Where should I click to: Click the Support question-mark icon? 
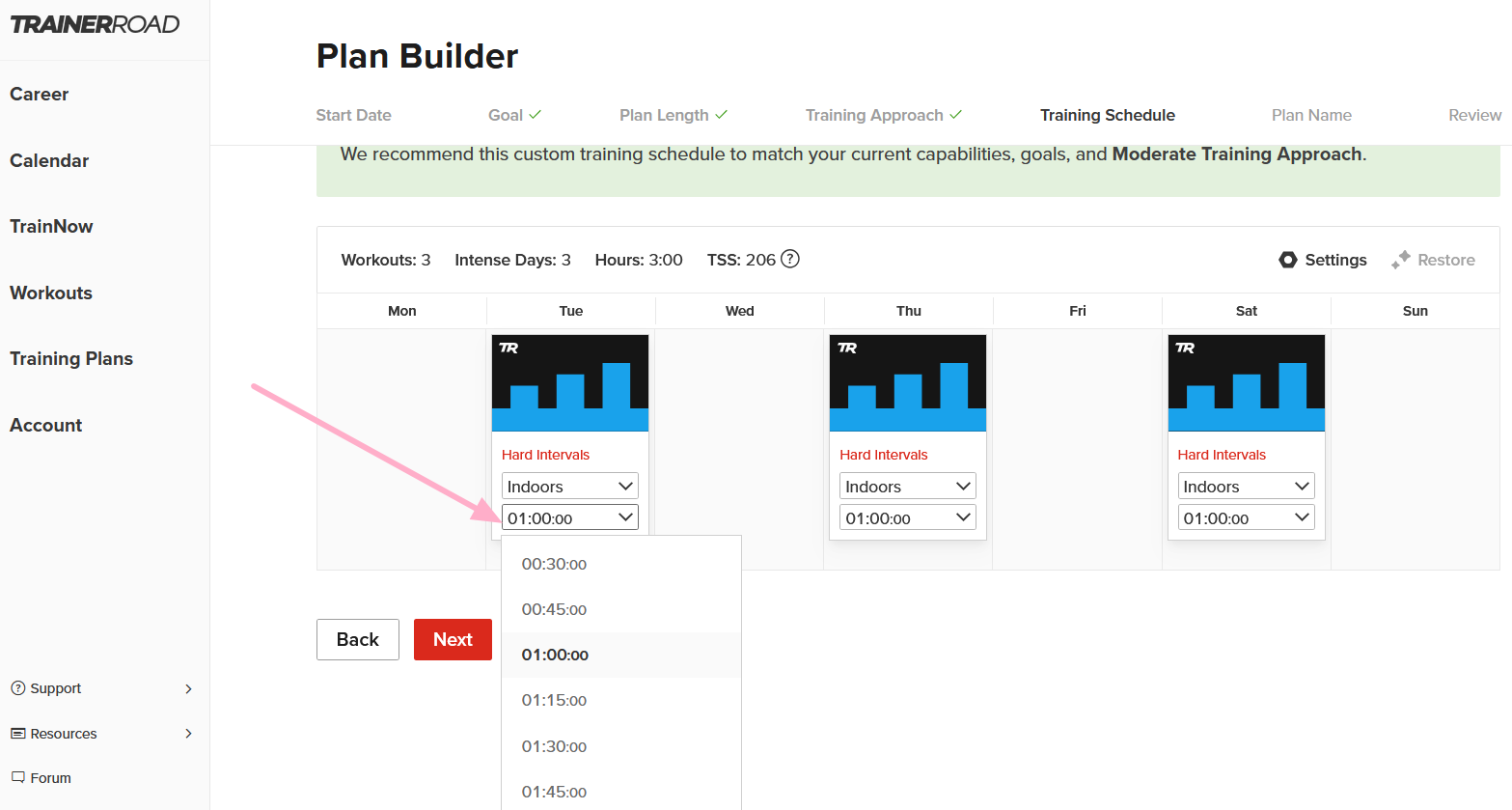17,688
